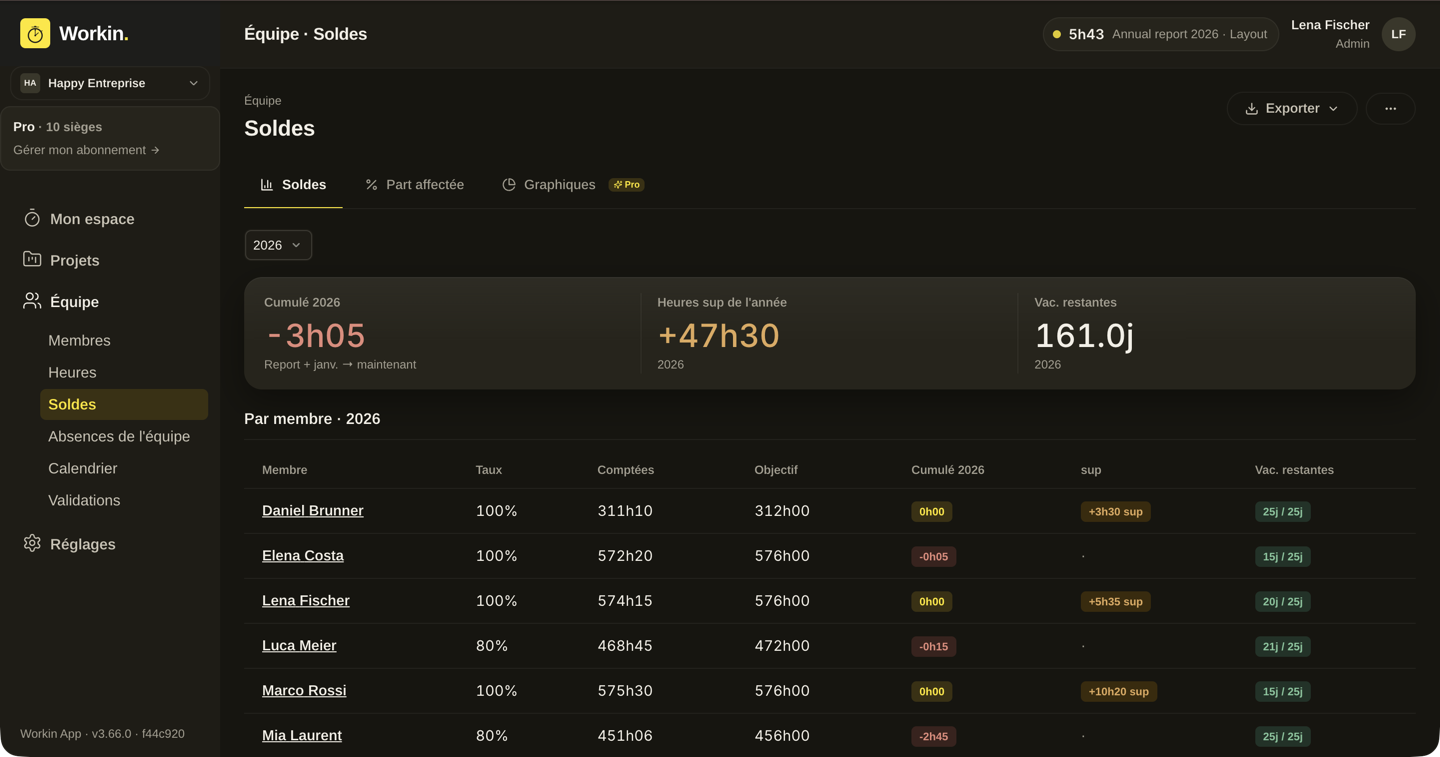The height and width of the screenshot is (757, 1440).
Task: Open Daniel Brunner's member page
Action: (312, 511)
